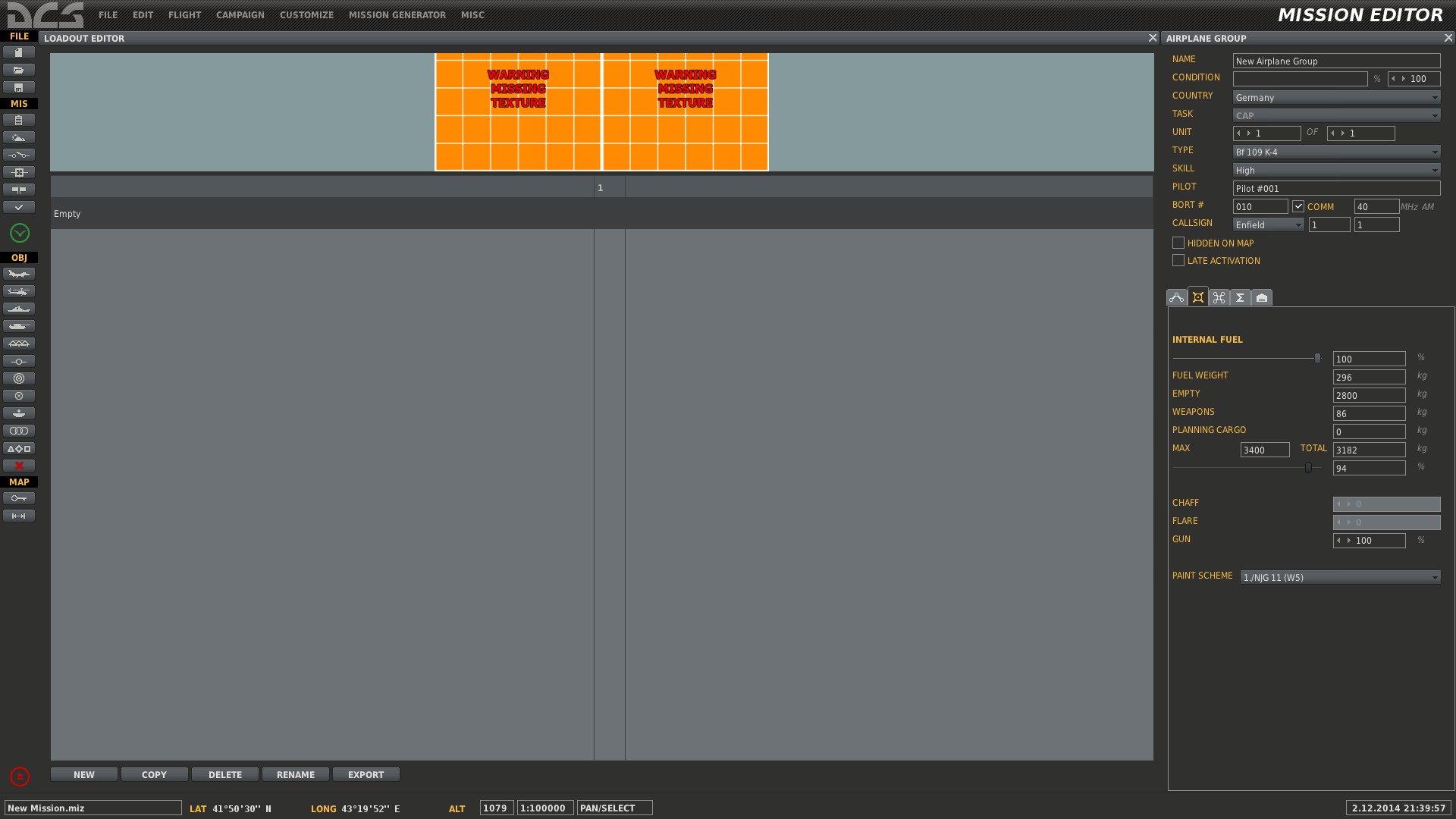Switch to the payload tab
1456x819 pixels.
[x=1198, y=297]
